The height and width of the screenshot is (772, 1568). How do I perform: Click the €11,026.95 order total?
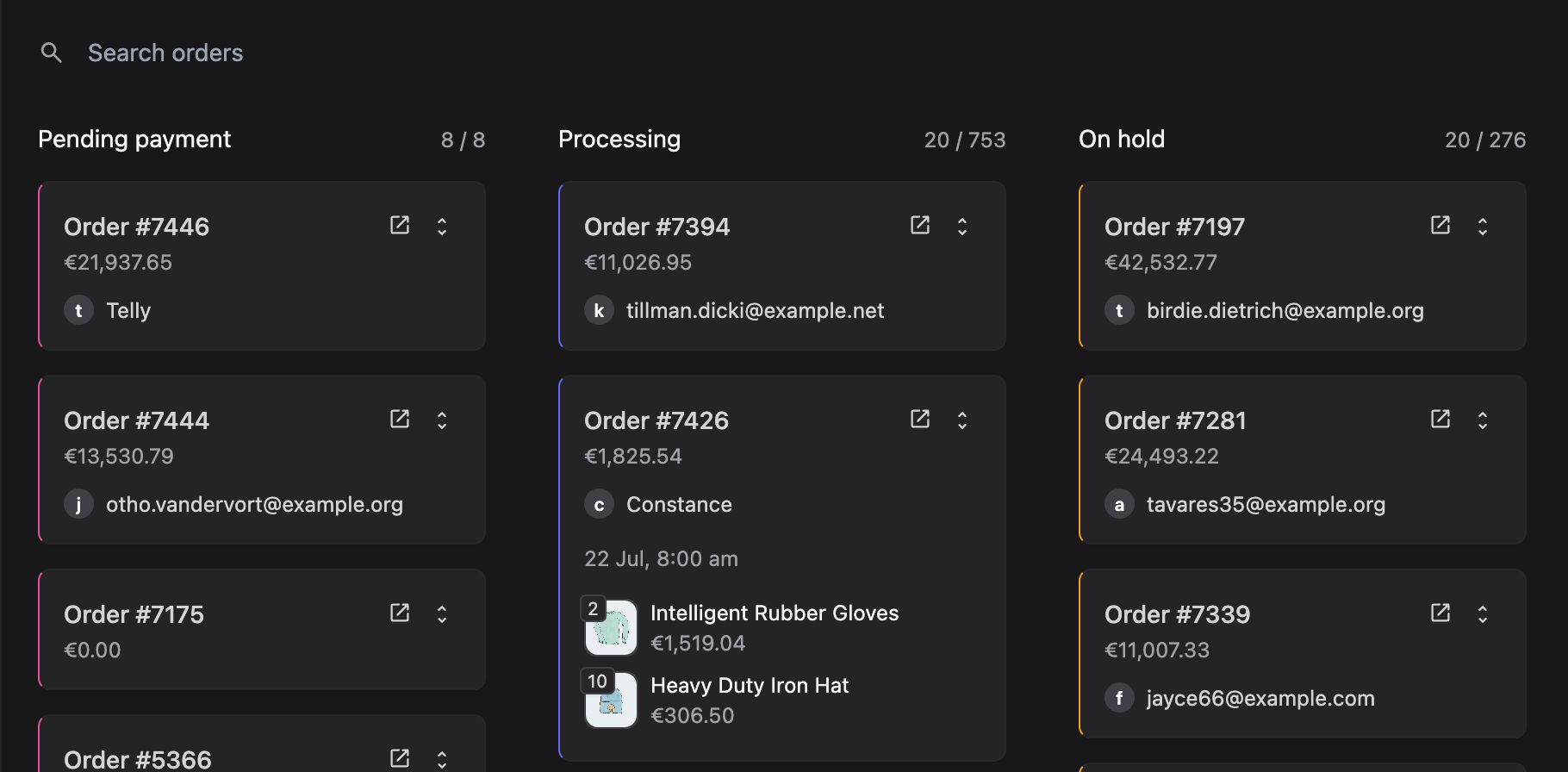point(638,263)
